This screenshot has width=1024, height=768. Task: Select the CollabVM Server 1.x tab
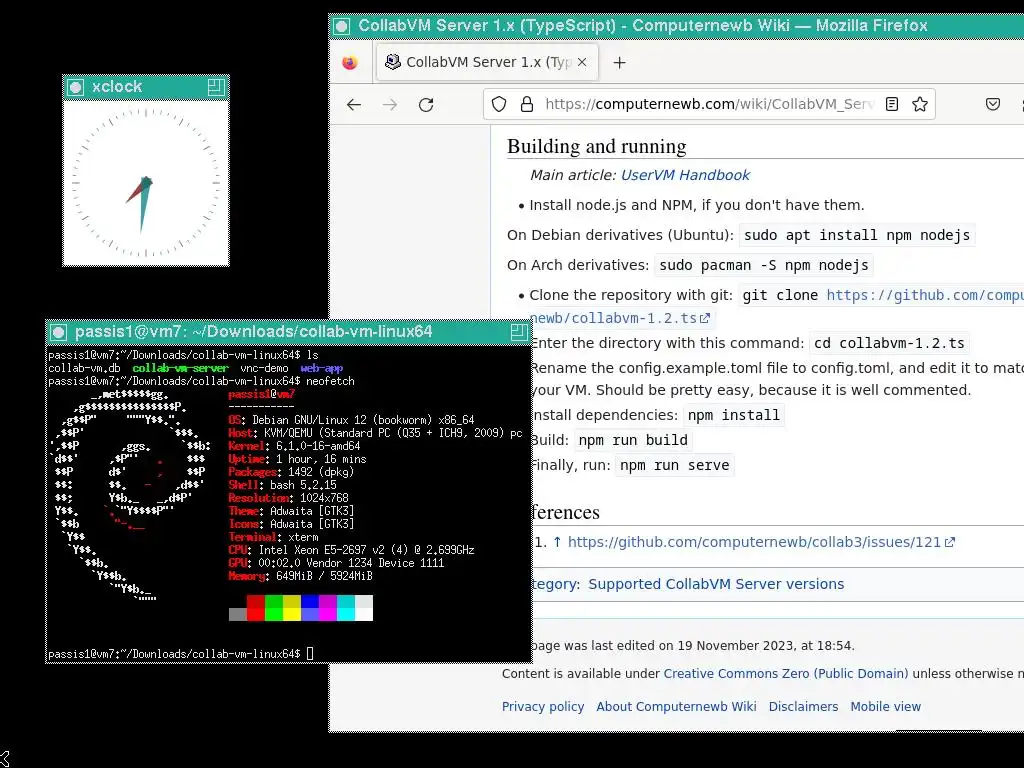click(487, 62)
